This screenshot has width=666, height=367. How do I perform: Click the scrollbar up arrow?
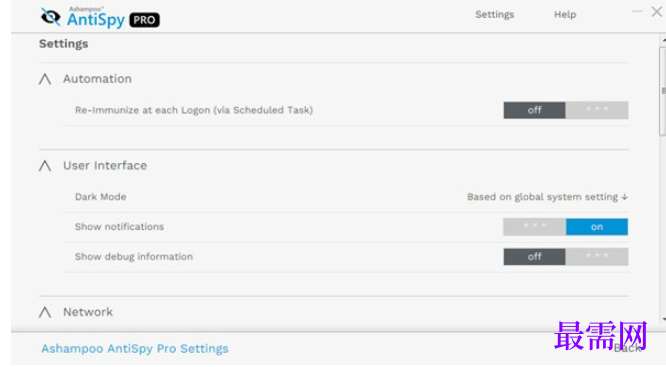coord(663,40)
